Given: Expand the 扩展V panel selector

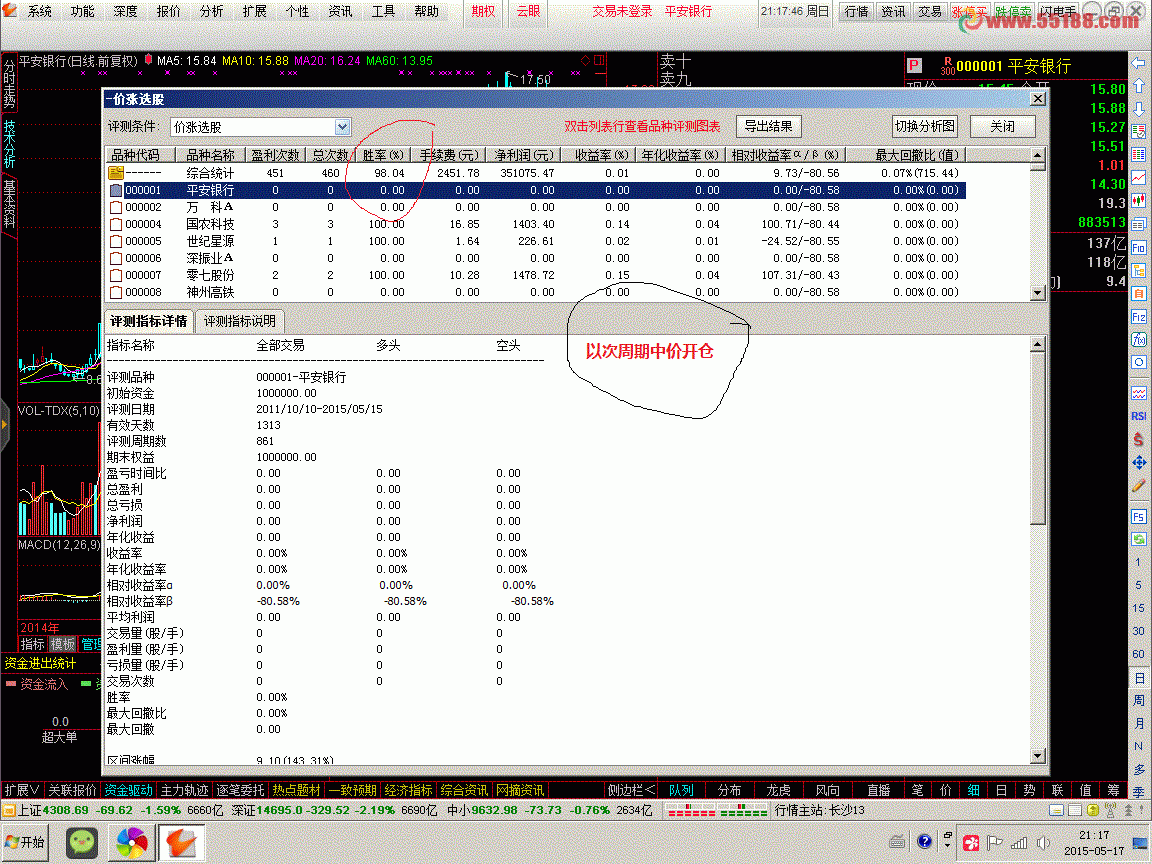Looking at the screenshot, I should [x=22, y=791].
